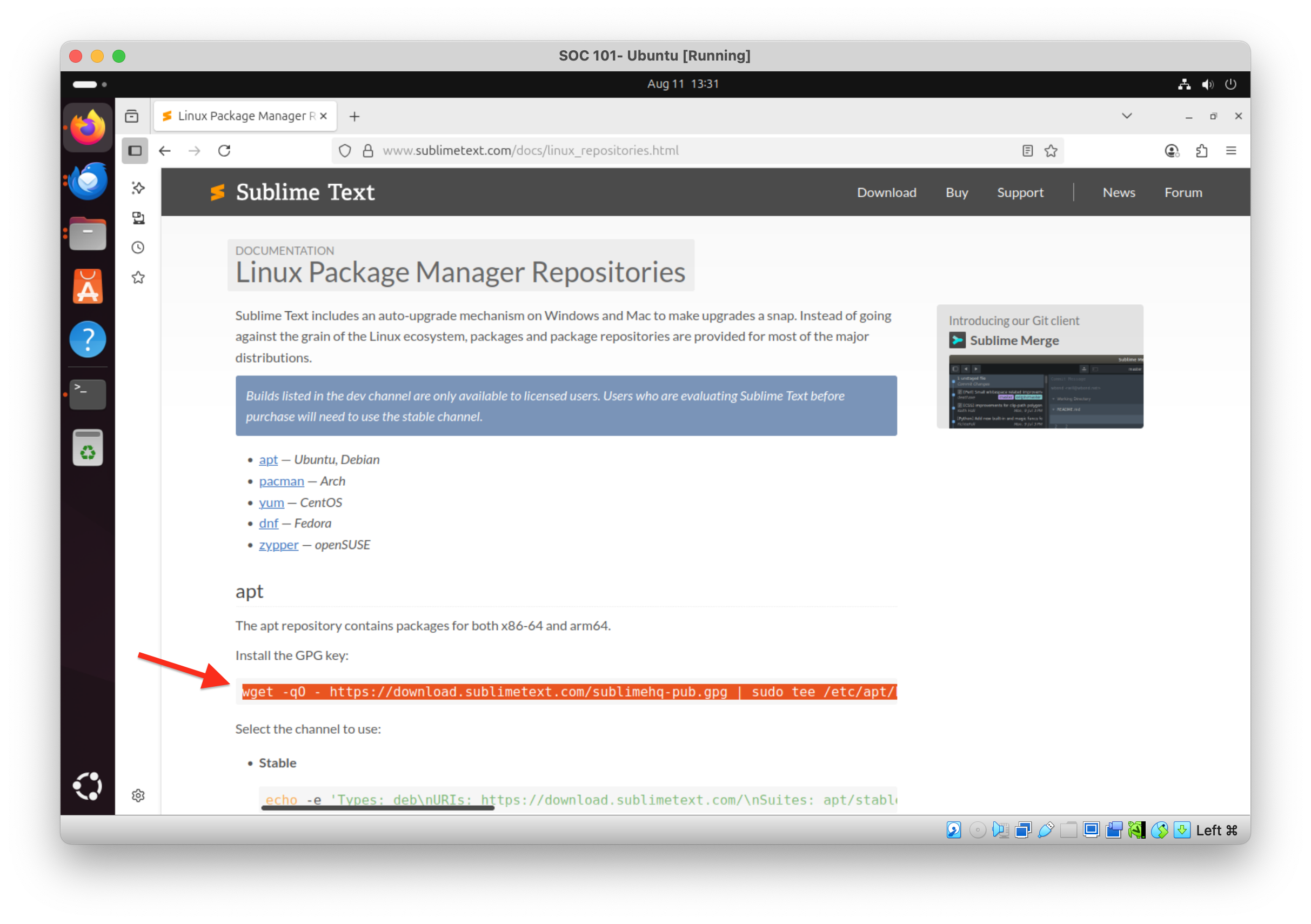Toggle the Firefox sidebar button
1311x924 pixels.
pyautogui.click(x=135, y=151)
